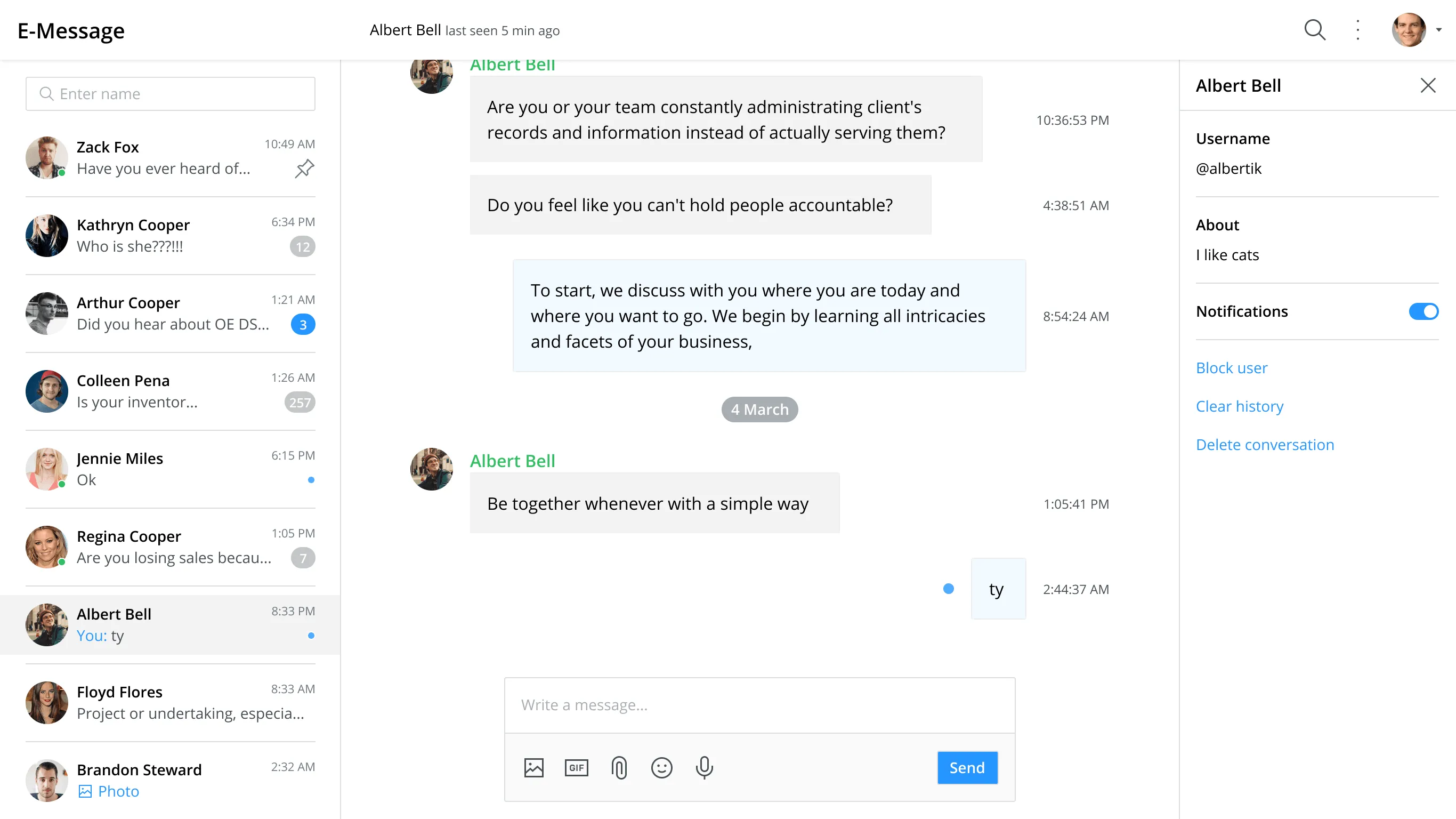This screenshot has height=819, width=1456.
Task: Open the Kathryn Cooper conversation
Action: [x=169, y=235]
